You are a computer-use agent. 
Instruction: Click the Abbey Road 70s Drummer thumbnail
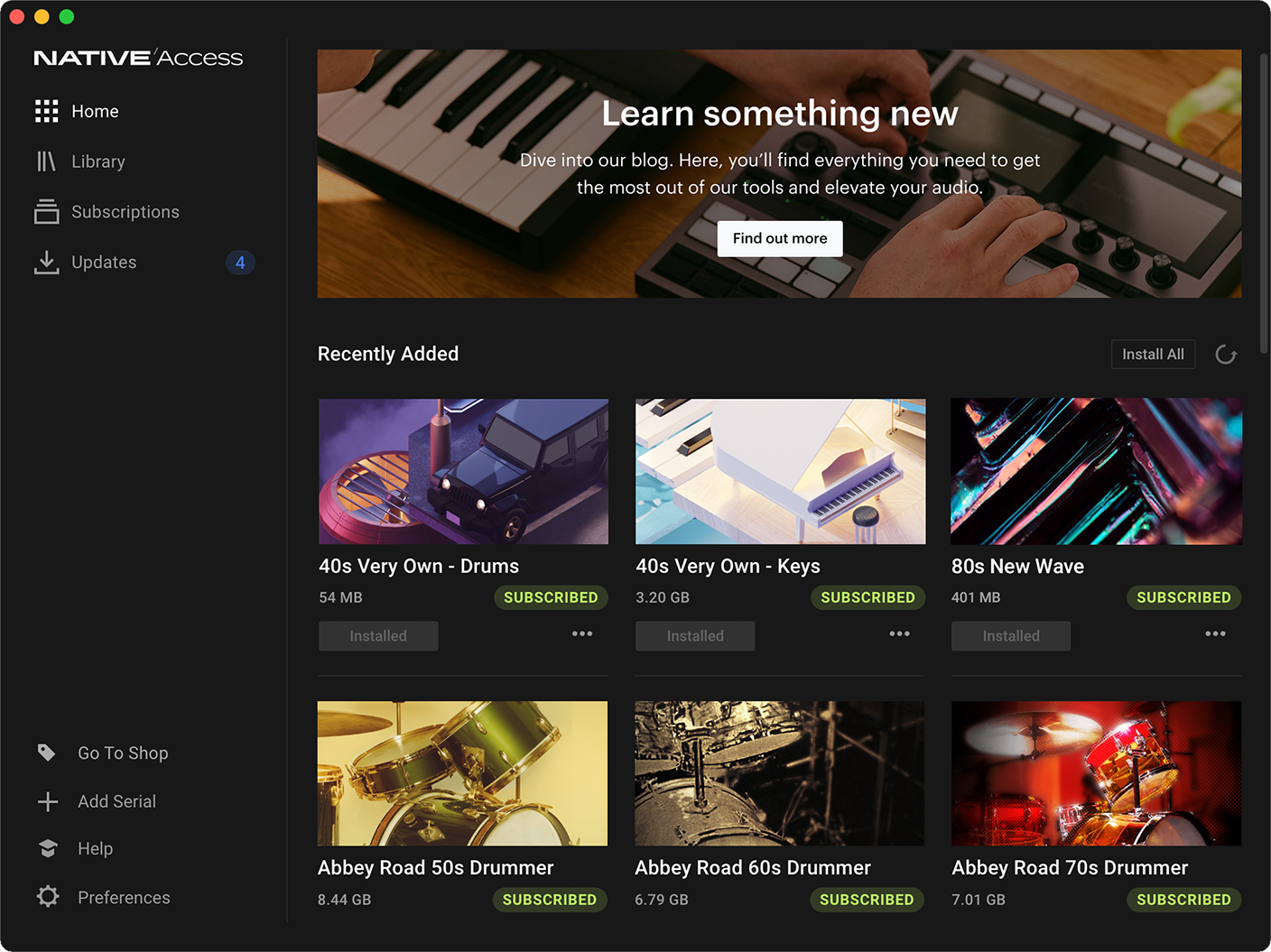pyautogui.click(x=1097, y=773)
